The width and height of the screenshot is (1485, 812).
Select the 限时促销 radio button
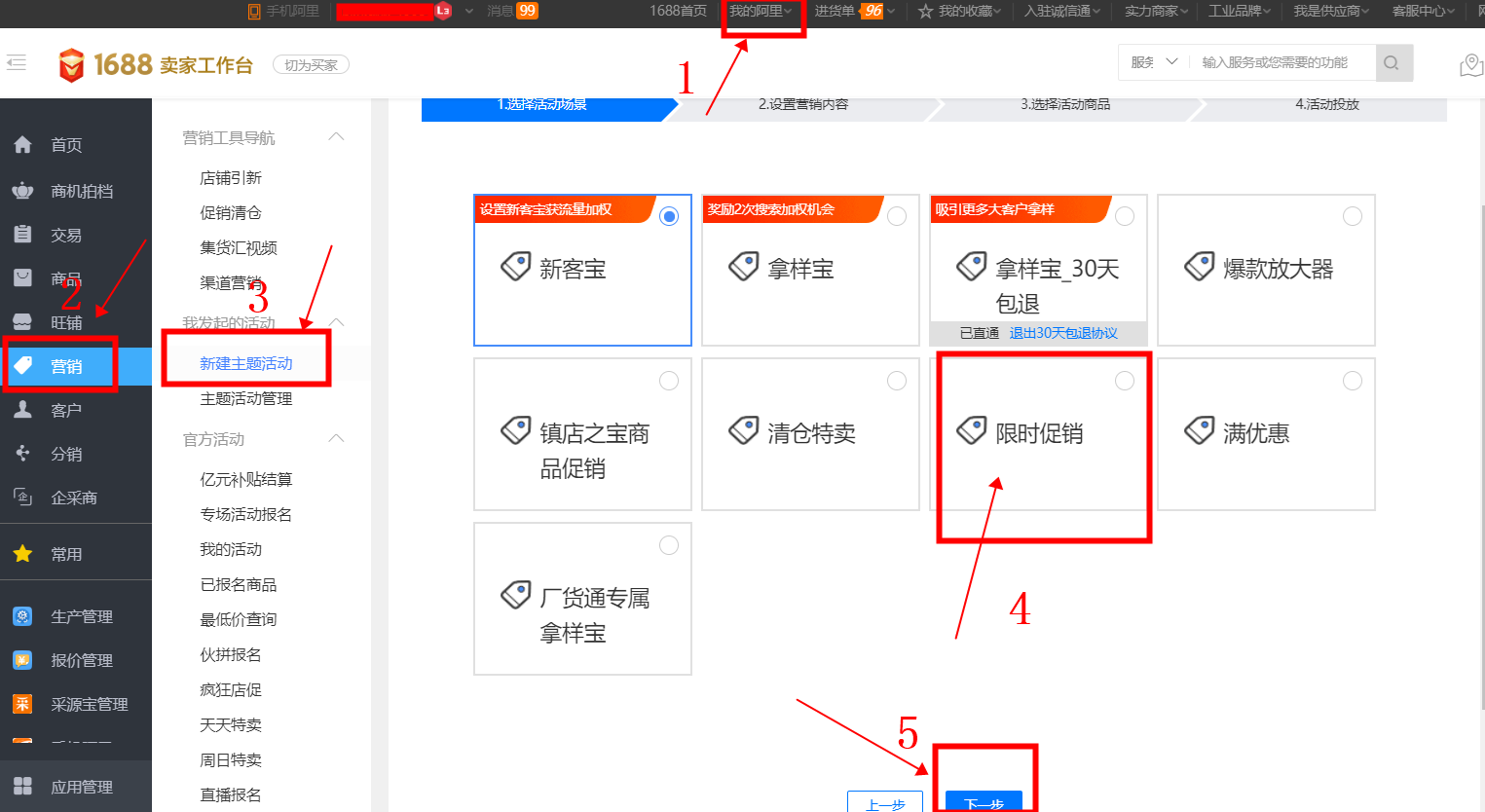[x=1125, y=381]
